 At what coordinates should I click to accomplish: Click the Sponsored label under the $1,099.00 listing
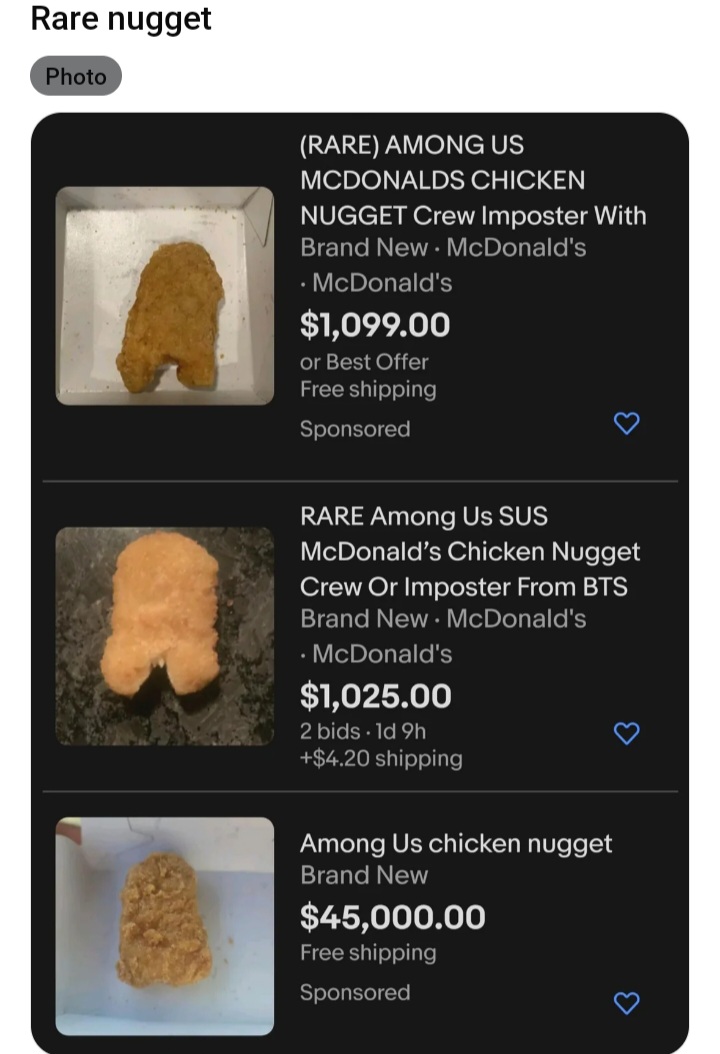point(355,429)
